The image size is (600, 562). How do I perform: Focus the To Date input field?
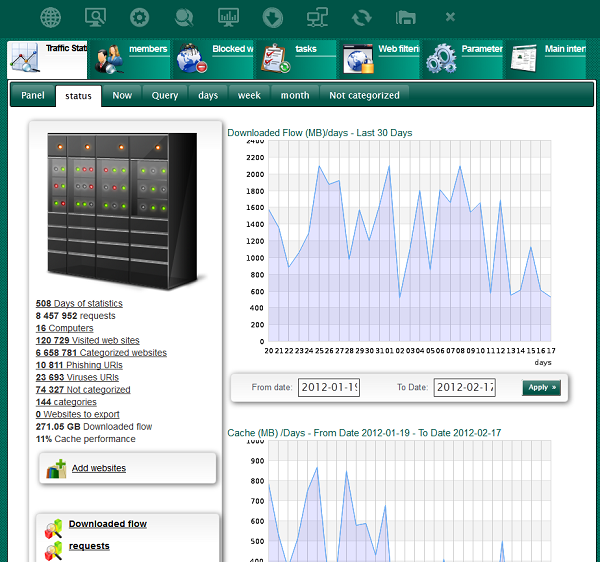point(465,388)
